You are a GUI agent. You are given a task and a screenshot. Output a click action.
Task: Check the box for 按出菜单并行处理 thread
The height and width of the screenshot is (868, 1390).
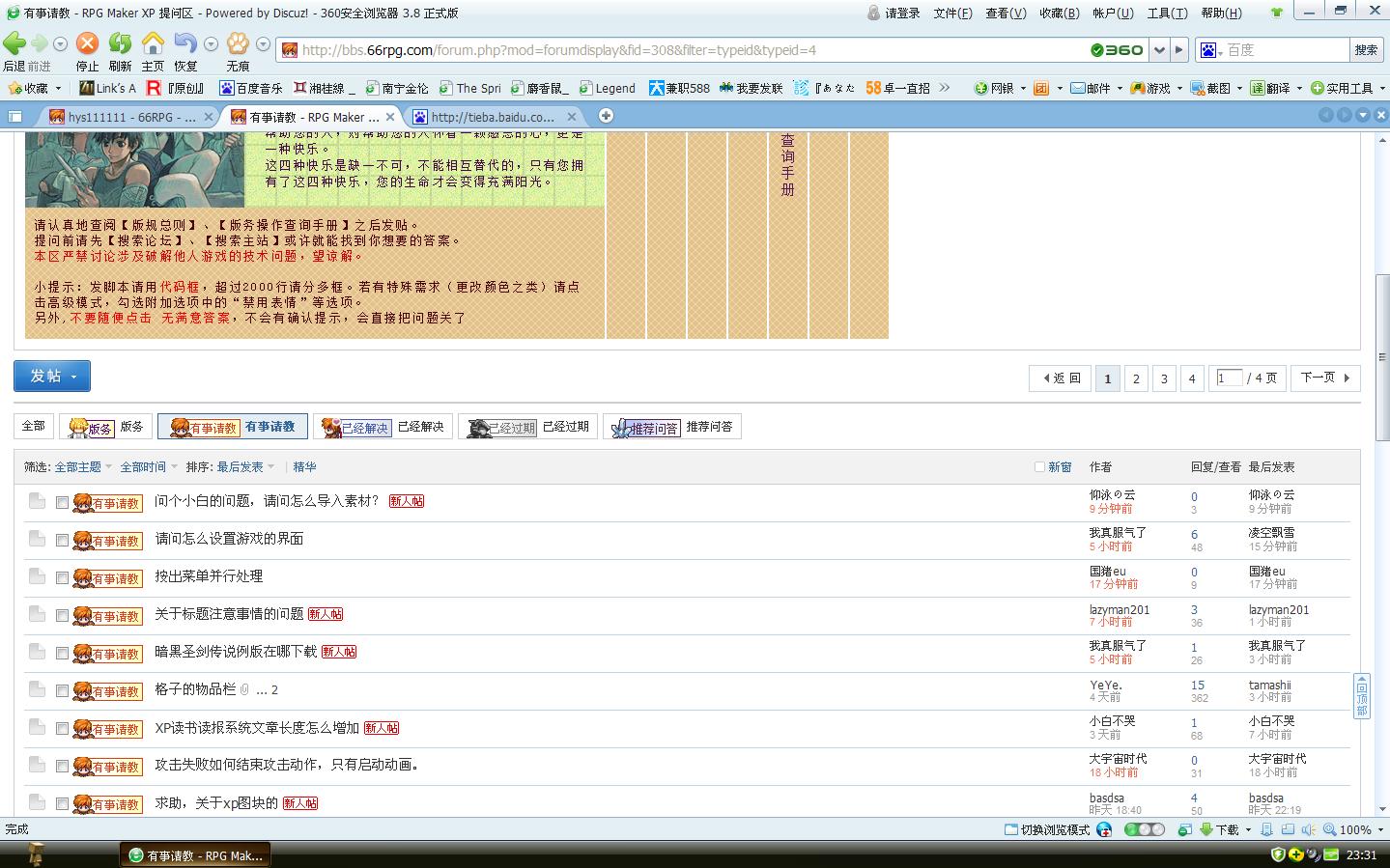coord(62,578)
